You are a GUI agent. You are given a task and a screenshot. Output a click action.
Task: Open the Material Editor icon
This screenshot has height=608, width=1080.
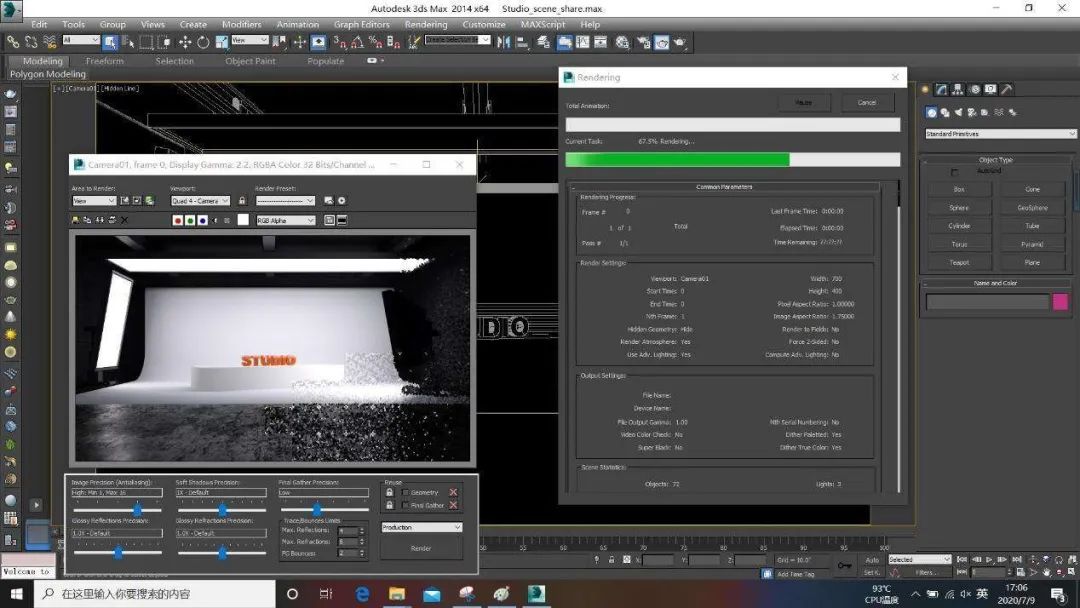[622, 42]
